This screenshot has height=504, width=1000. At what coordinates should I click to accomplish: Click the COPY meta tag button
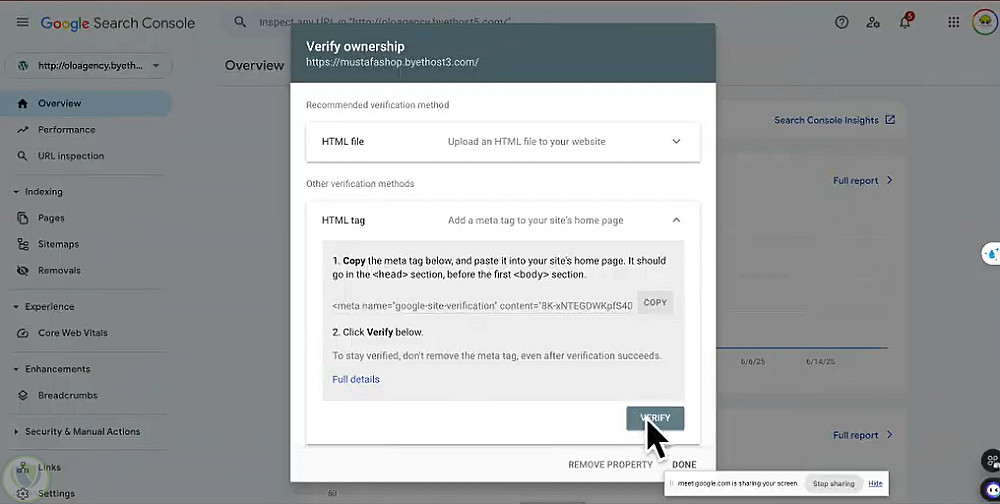coord(655,302)
